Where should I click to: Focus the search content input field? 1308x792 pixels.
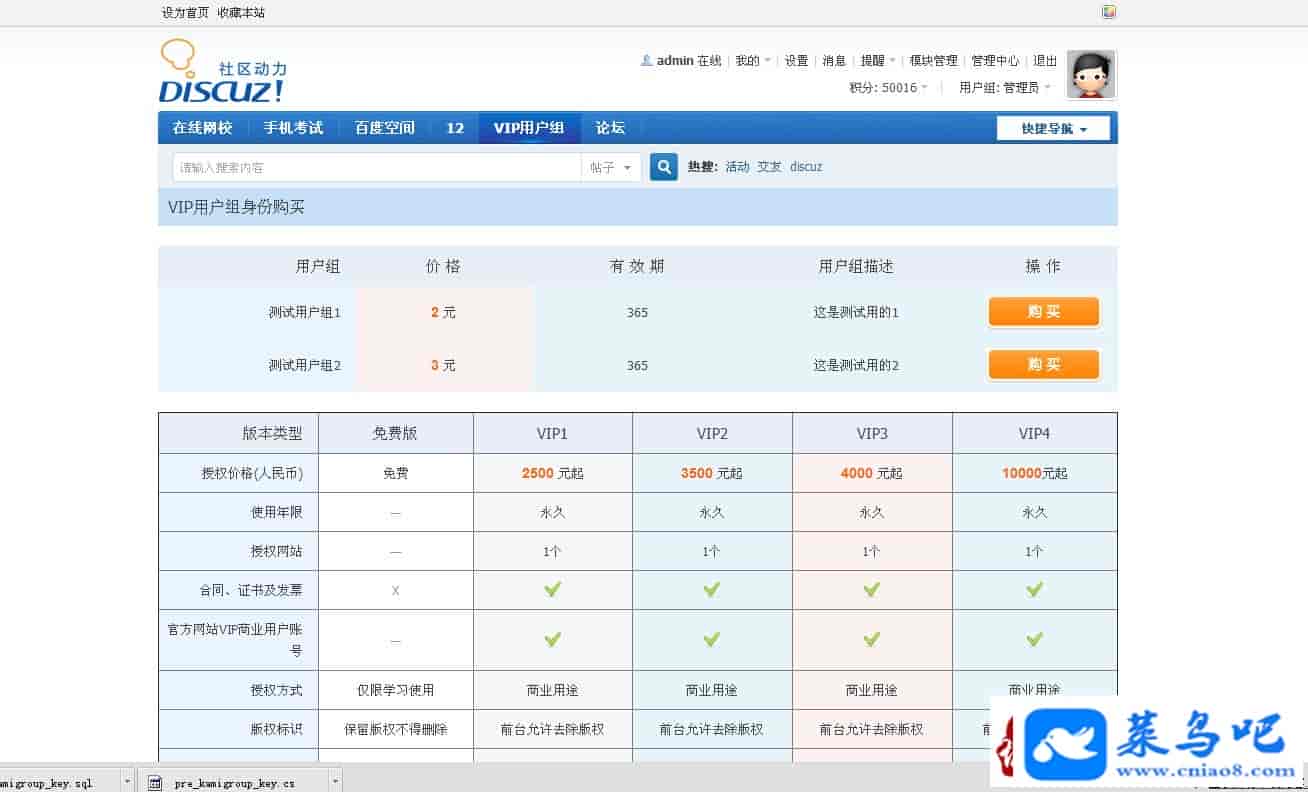tap(376, 167)
